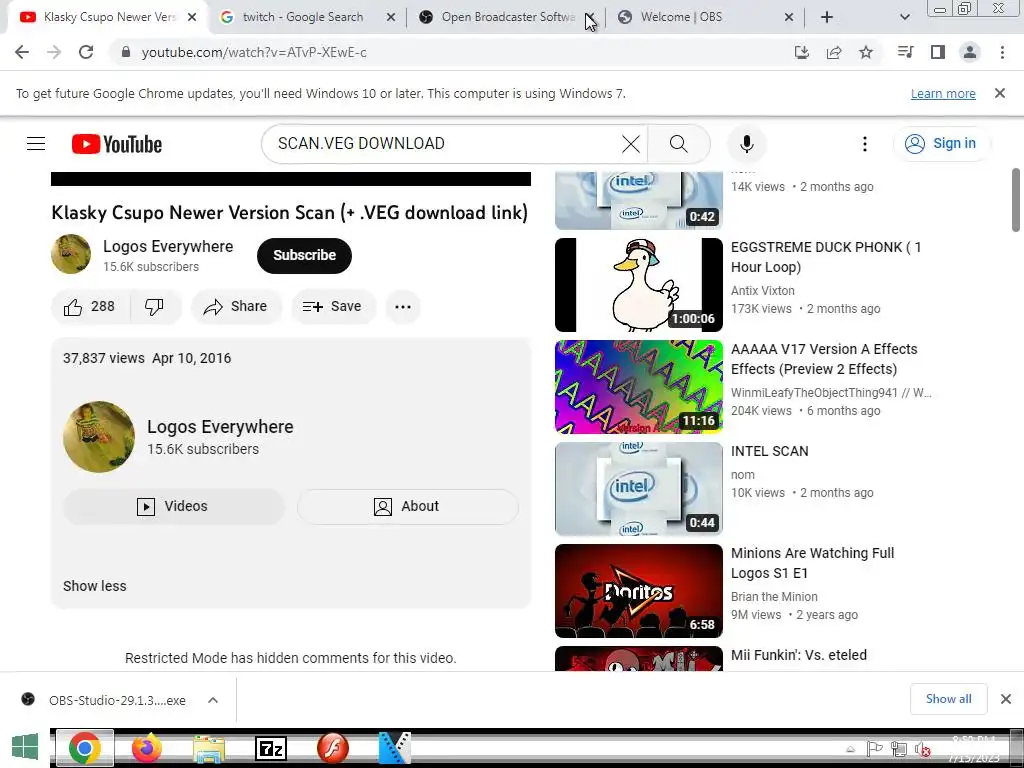
Task: Open the Windows Start menu
Action: point(25,748)
